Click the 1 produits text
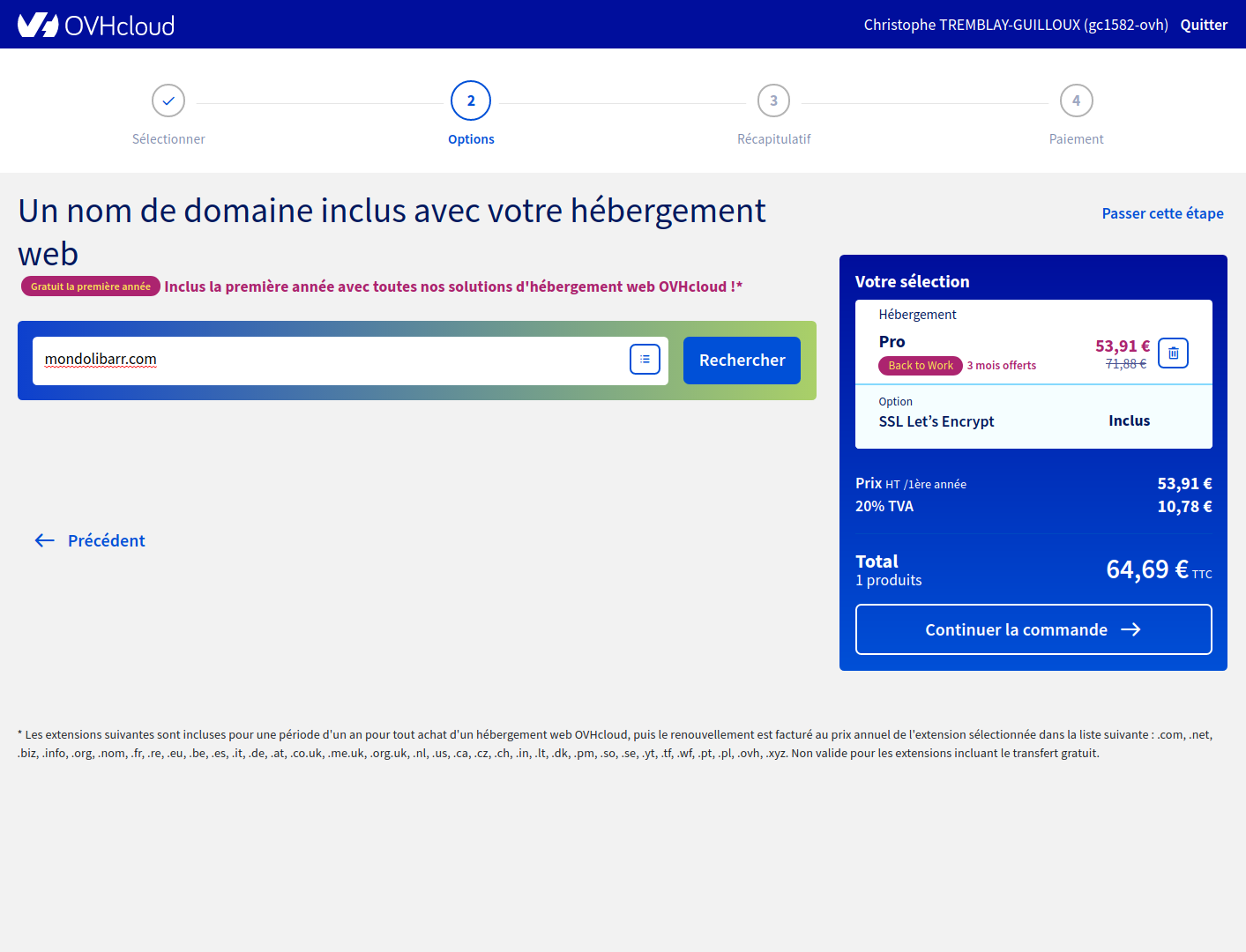1246x952 pixels. pyautogui.click(x=889, y=580)
